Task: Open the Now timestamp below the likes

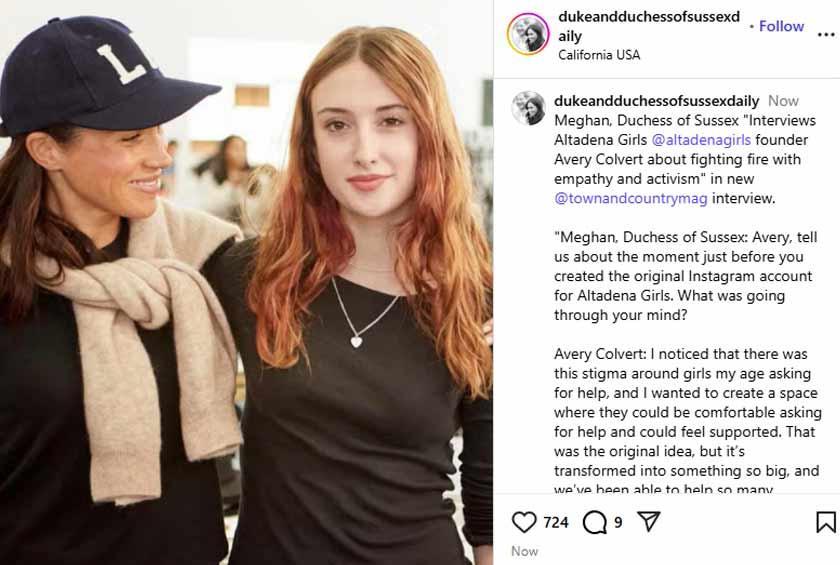Action: 524,551
